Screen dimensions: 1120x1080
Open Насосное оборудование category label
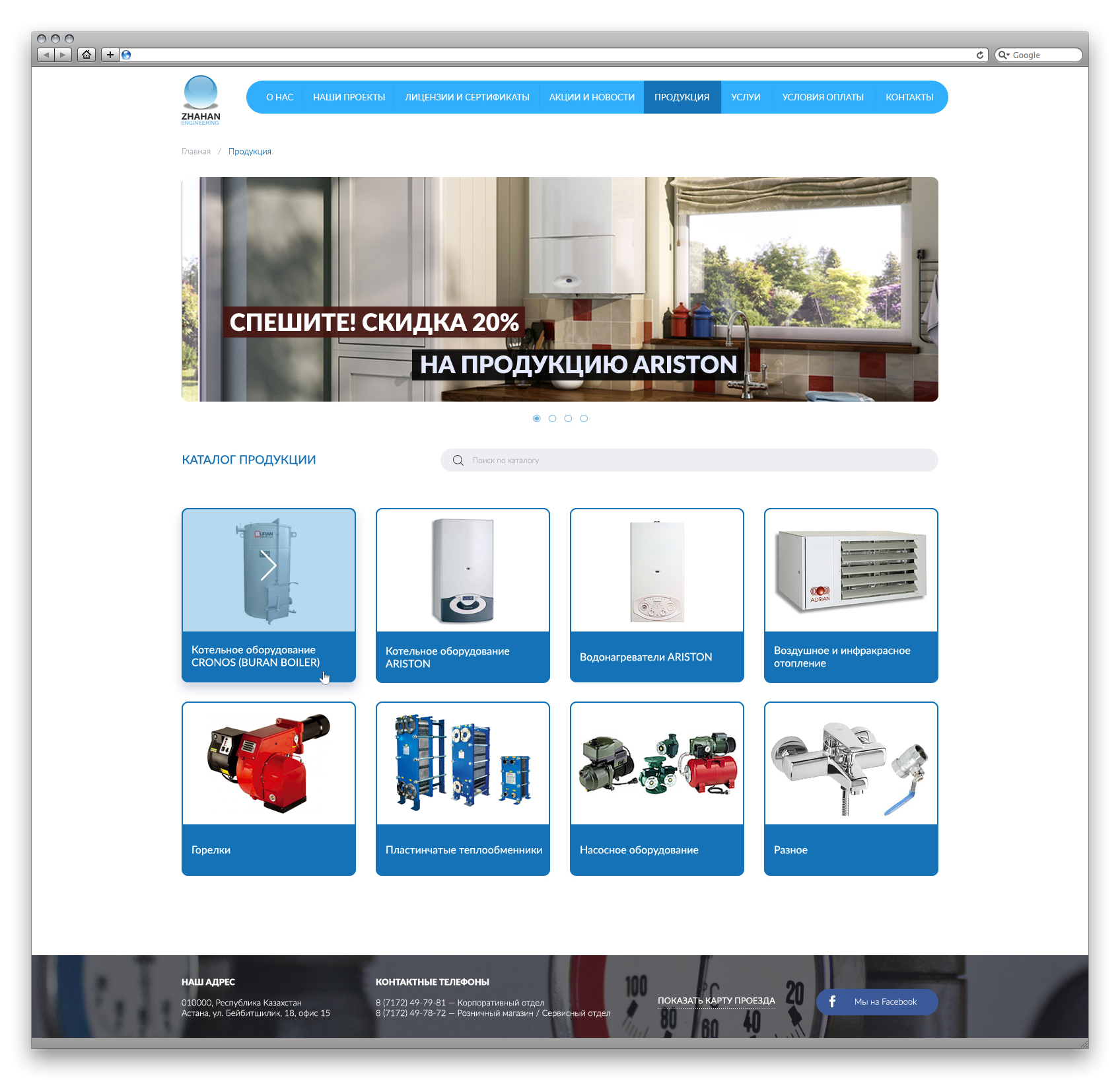(639, 850)
